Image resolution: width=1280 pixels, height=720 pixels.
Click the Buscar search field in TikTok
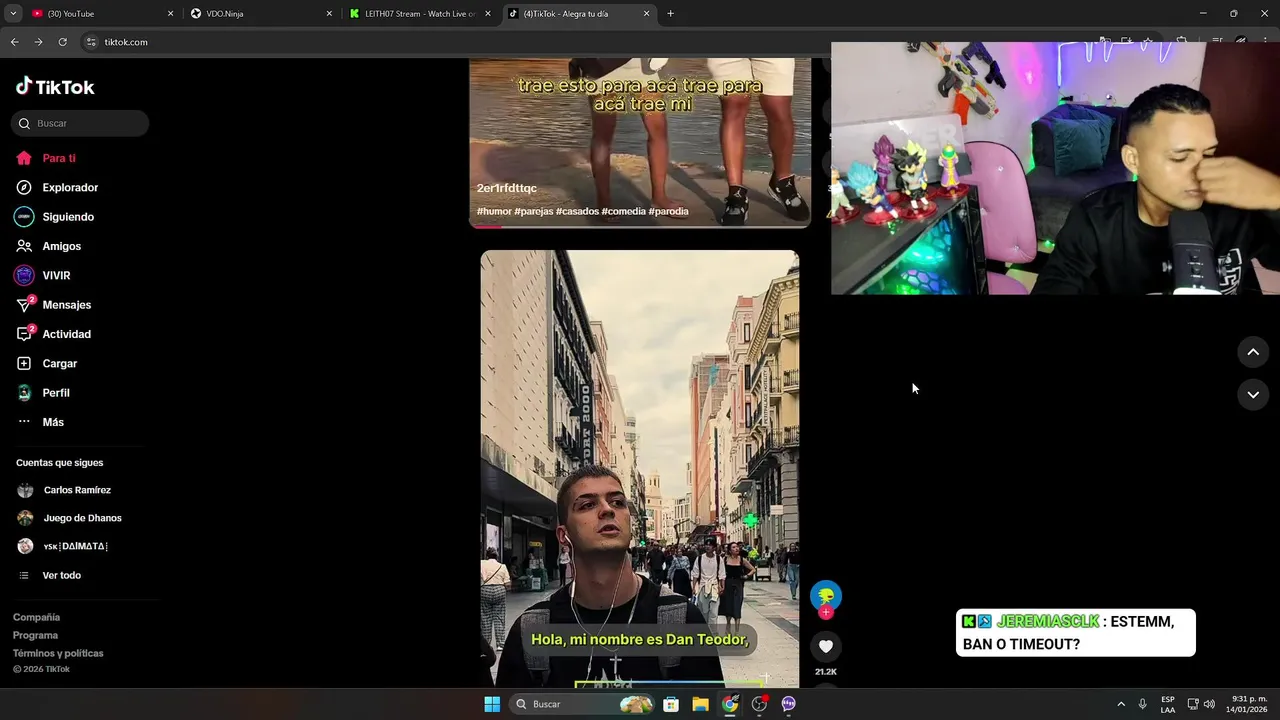click(x=80, y=123)
